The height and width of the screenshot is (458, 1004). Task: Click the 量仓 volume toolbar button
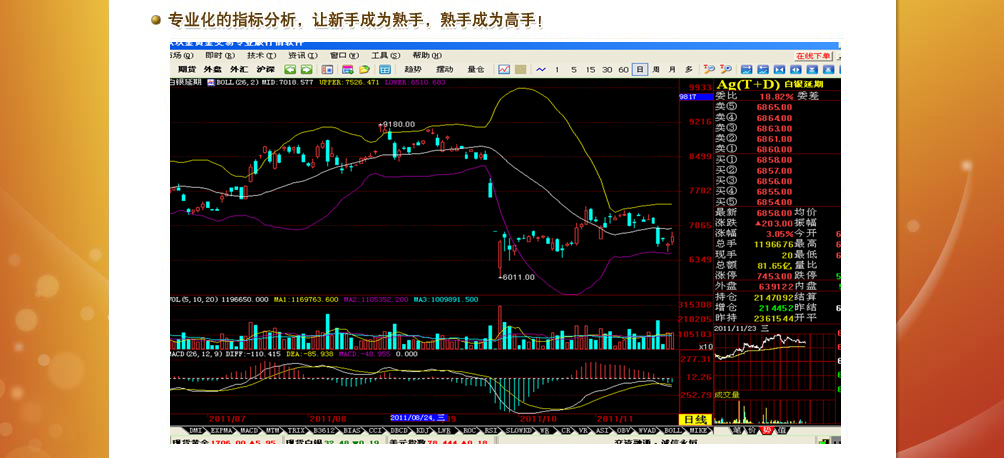click(476, 69)
